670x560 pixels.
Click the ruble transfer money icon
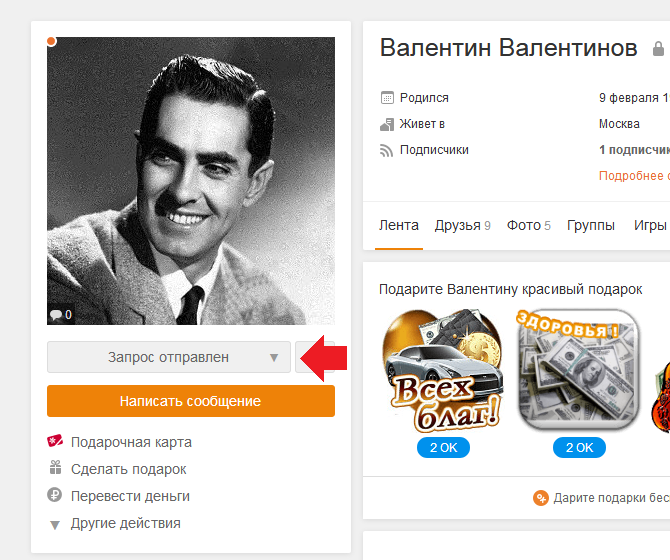pos(55,495)
